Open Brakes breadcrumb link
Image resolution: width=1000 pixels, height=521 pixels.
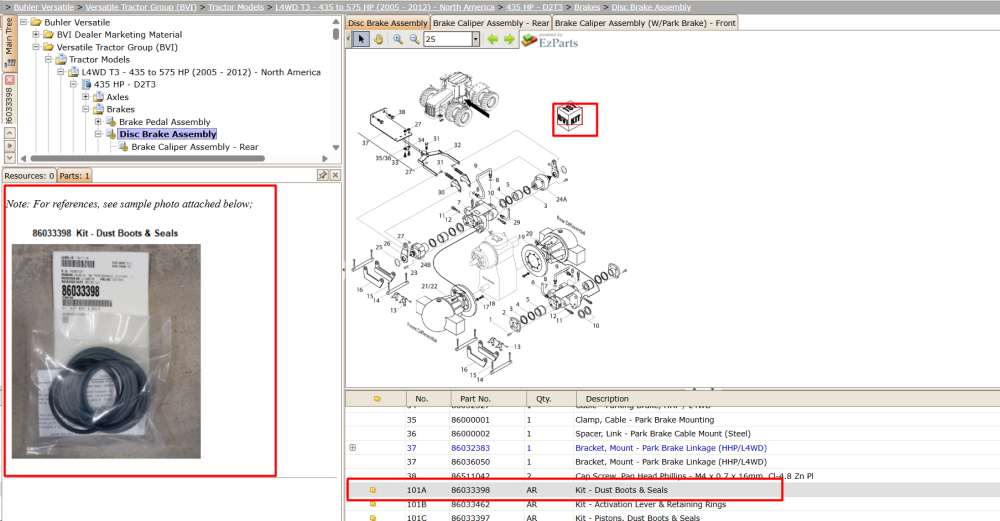587,7
